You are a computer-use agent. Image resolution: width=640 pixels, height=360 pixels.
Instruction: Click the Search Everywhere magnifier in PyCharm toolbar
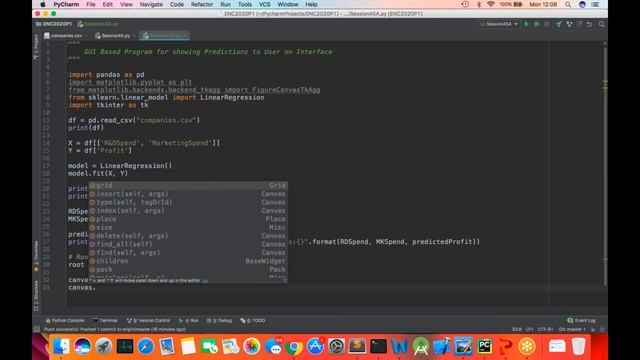[602, 24]
